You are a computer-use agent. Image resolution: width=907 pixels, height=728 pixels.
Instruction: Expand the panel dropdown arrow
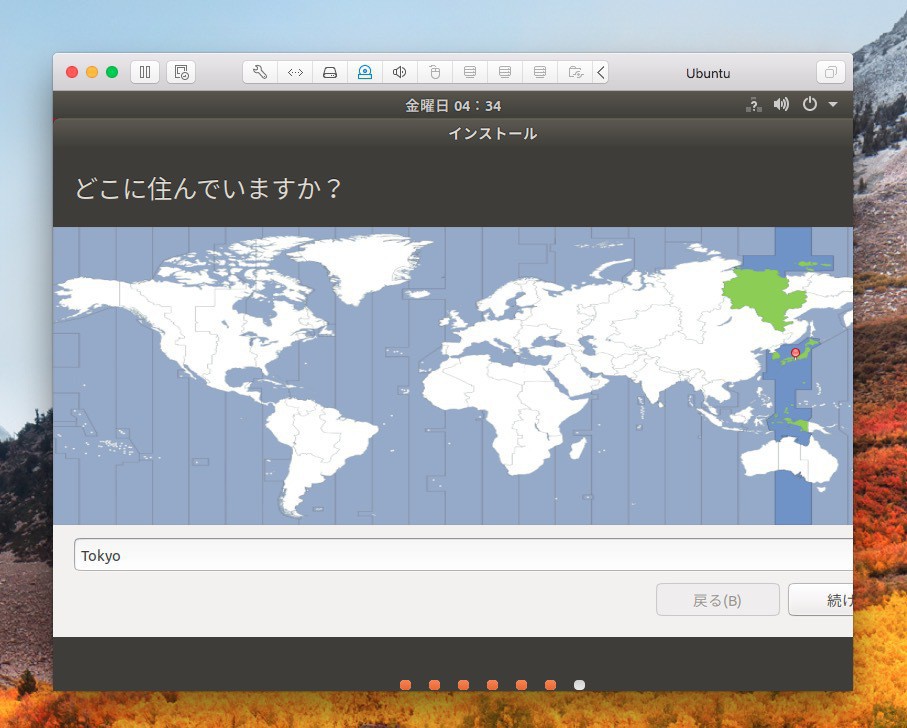coord(833,104)
